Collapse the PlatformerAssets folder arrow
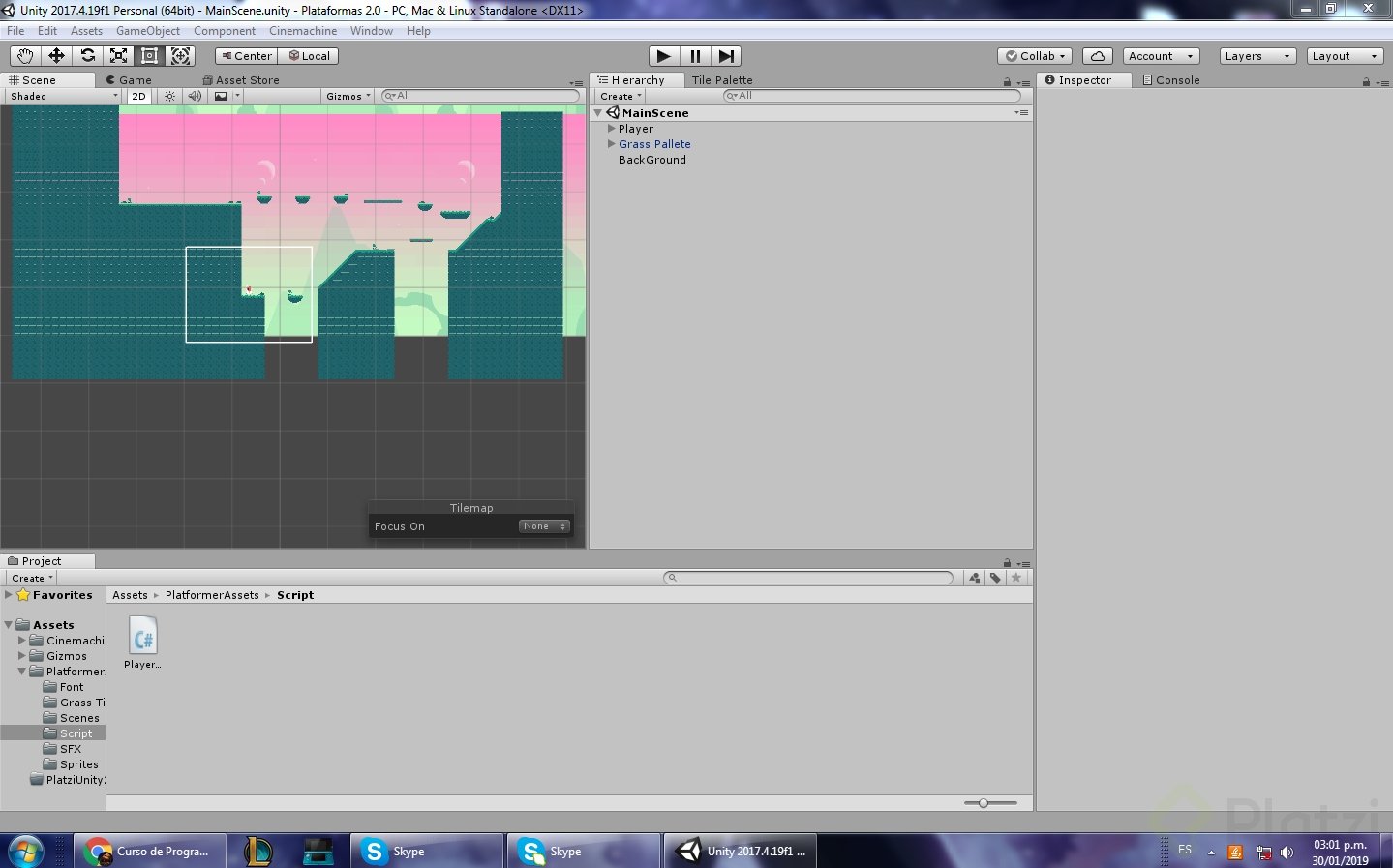 (x=22, y=672)
